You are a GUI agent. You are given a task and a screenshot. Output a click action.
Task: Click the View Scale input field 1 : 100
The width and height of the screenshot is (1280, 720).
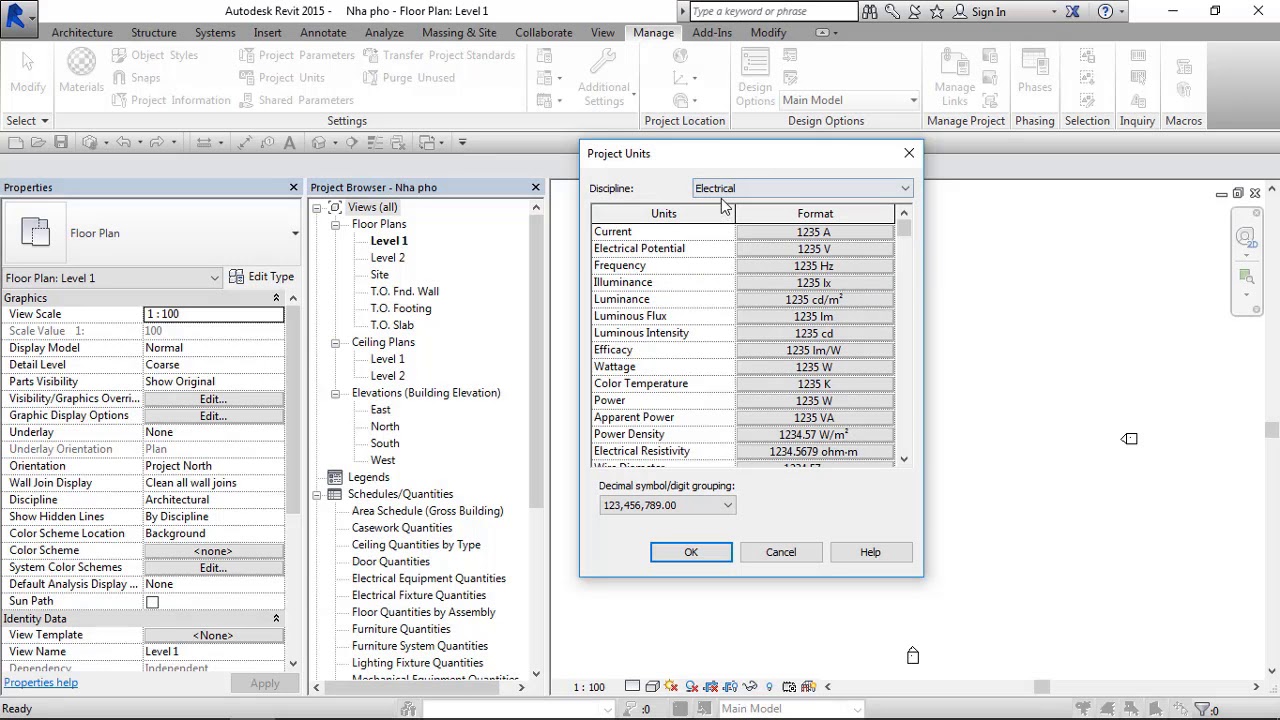(214, 314)
